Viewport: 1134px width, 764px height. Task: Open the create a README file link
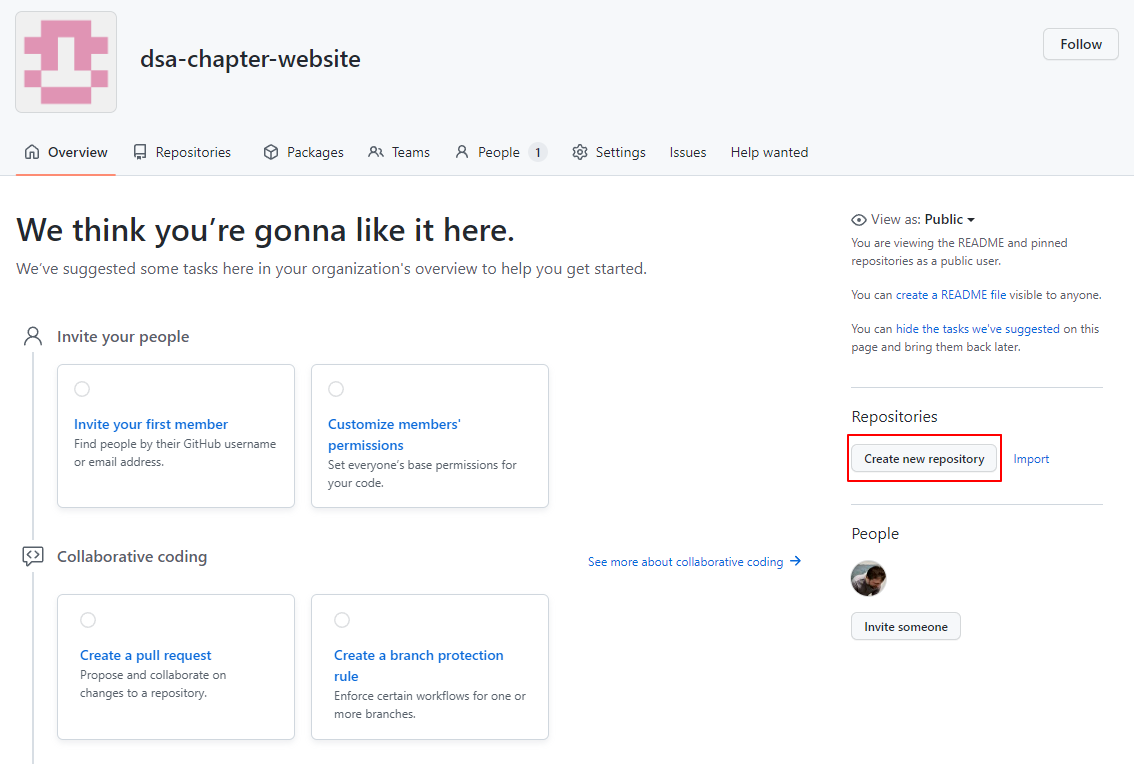[951, 294]
